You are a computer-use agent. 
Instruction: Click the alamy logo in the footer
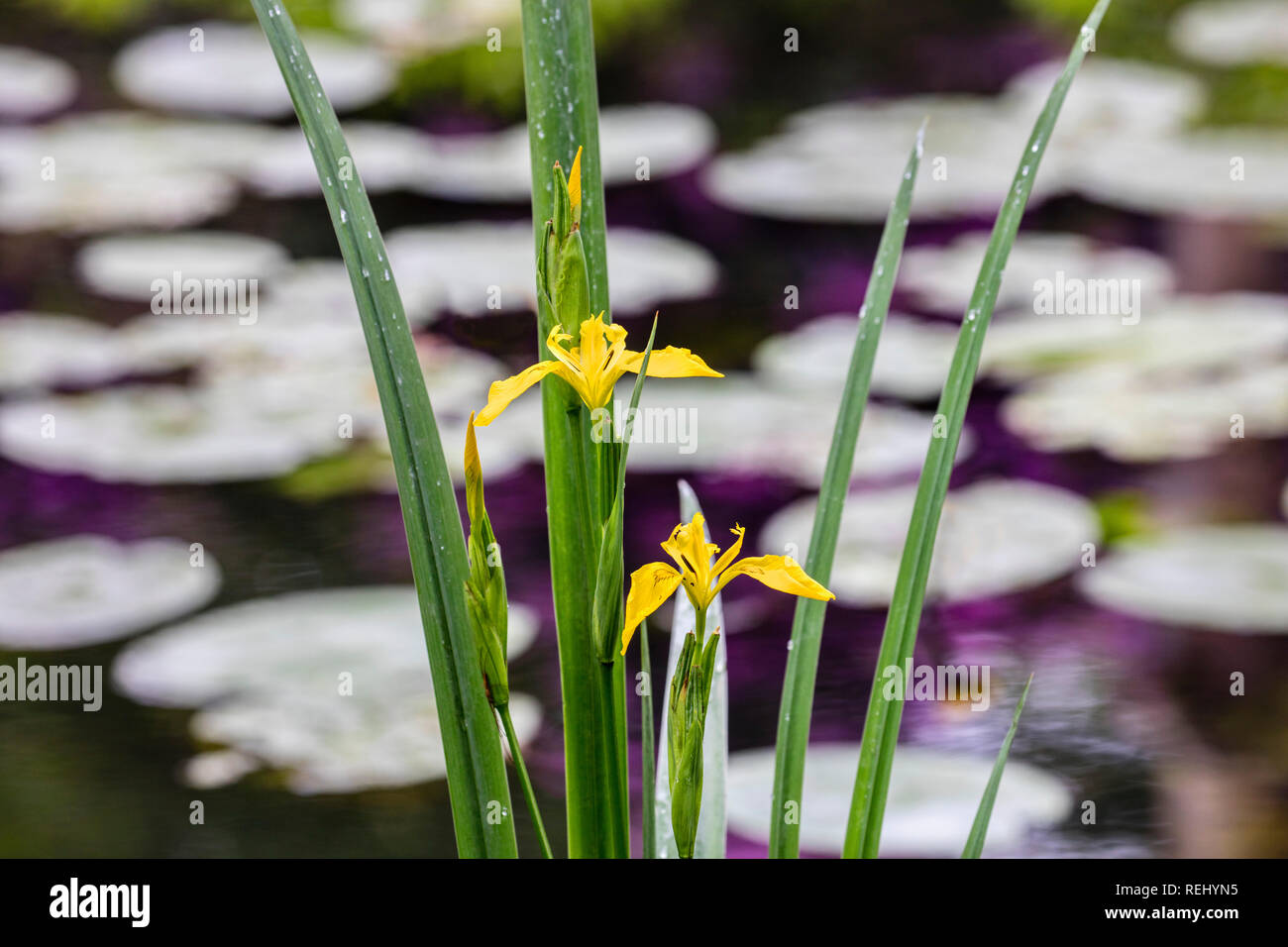tap(100, 902)
